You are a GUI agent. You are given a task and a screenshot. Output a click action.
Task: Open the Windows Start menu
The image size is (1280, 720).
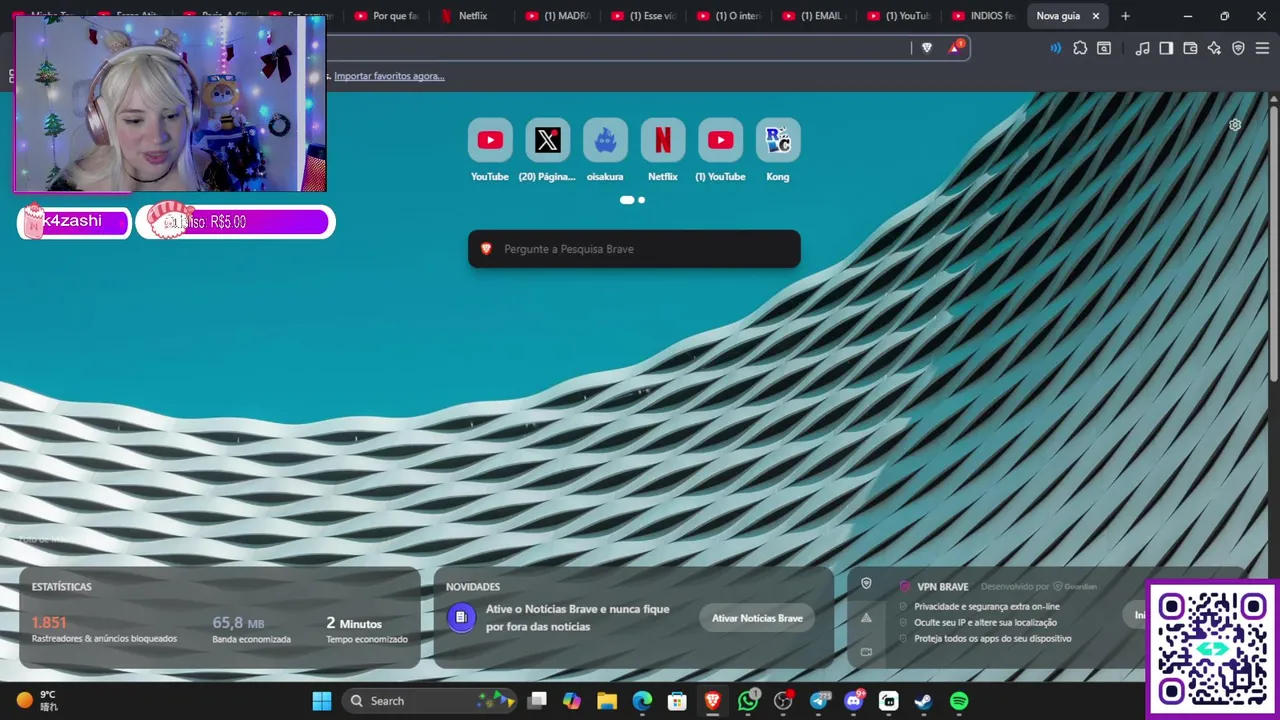(x=322, y=701)
